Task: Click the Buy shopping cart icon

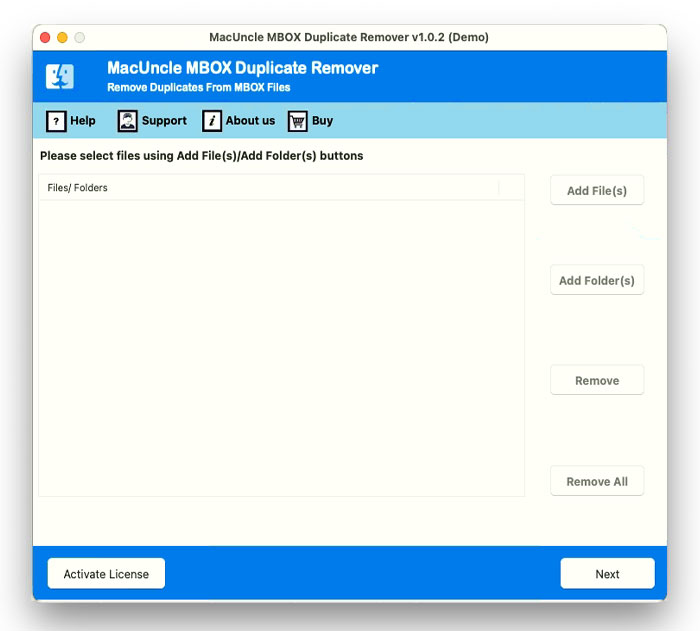Action: tap(297, 121)
